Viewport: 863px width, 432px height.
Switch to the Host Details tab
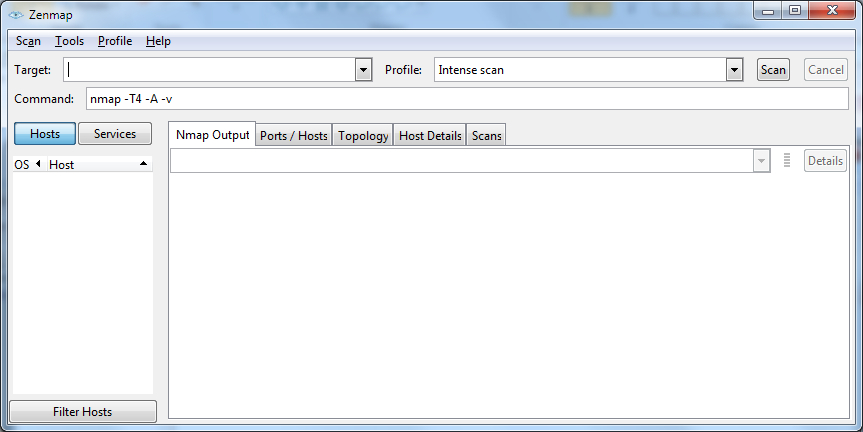pos(430,136)
